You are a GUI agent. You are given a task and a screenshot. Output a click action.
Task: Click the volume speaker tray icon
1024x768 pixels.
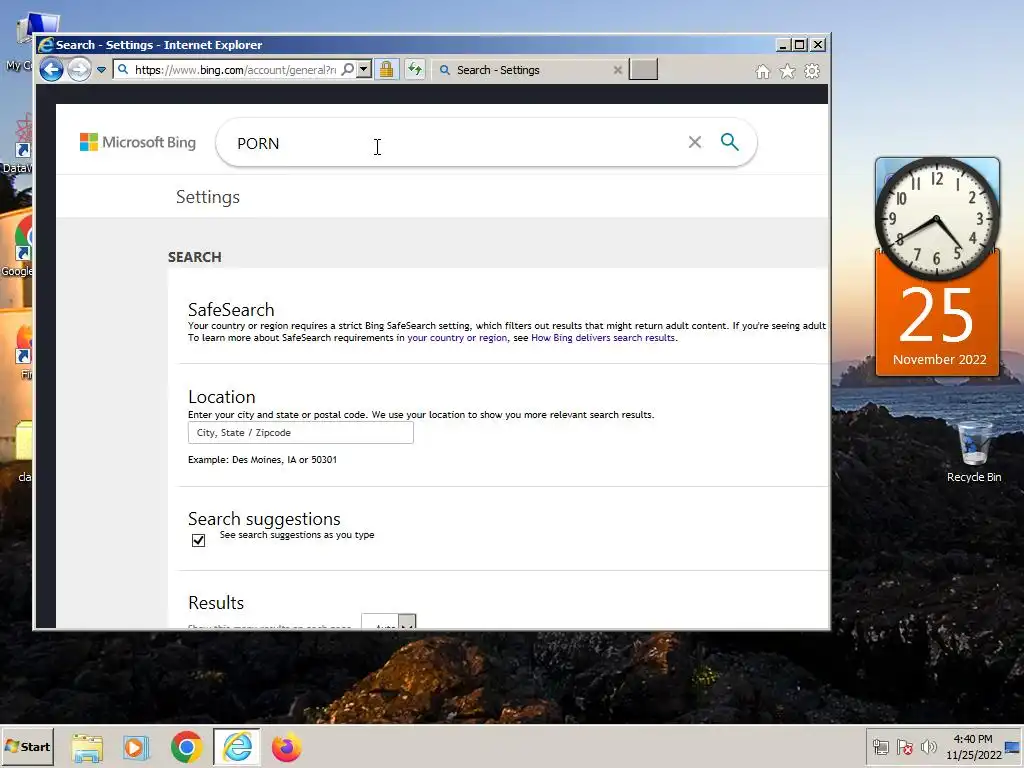tap(928, 747)
